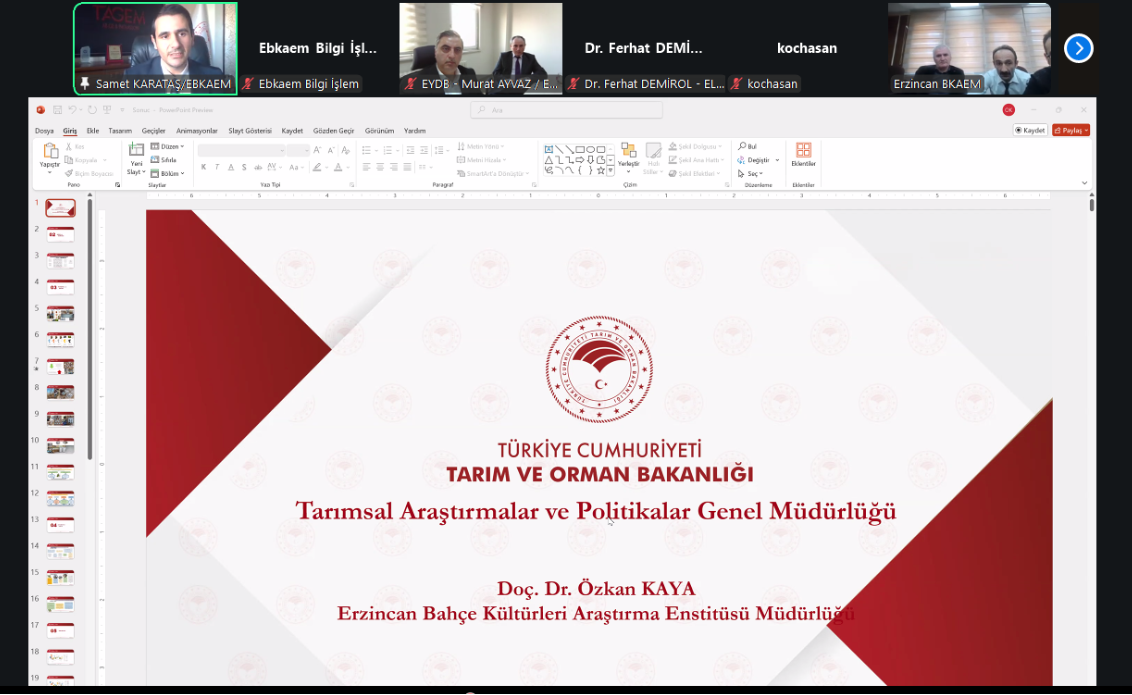
Task: Switch to the Slayt Gösterisi tab
Action: tap(250, 131)
